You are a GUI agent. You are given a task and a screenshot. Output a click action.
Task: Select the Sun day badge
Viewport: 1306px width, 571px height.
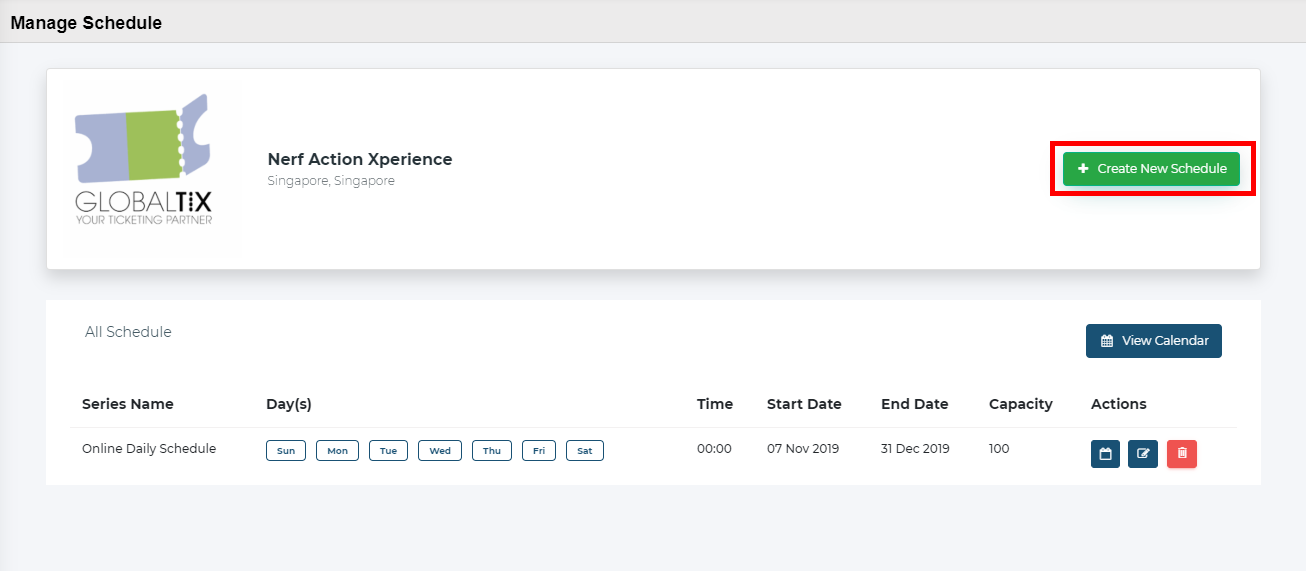[x=286, y=451]
